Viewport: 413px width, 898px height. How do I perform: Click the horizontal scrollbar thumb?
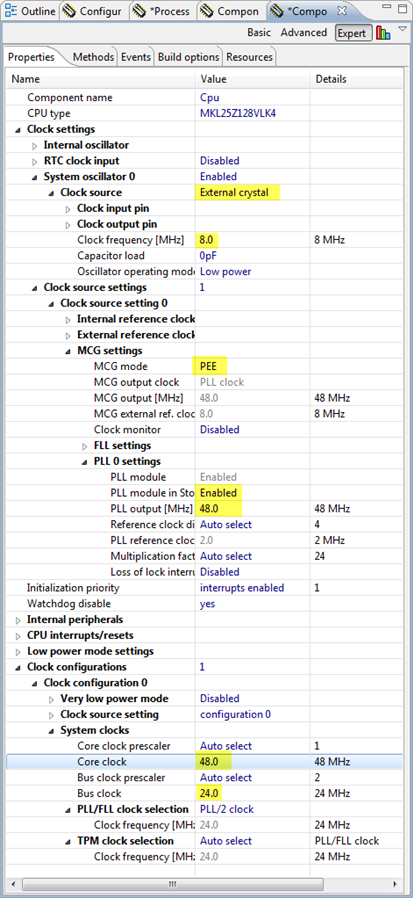172,883
